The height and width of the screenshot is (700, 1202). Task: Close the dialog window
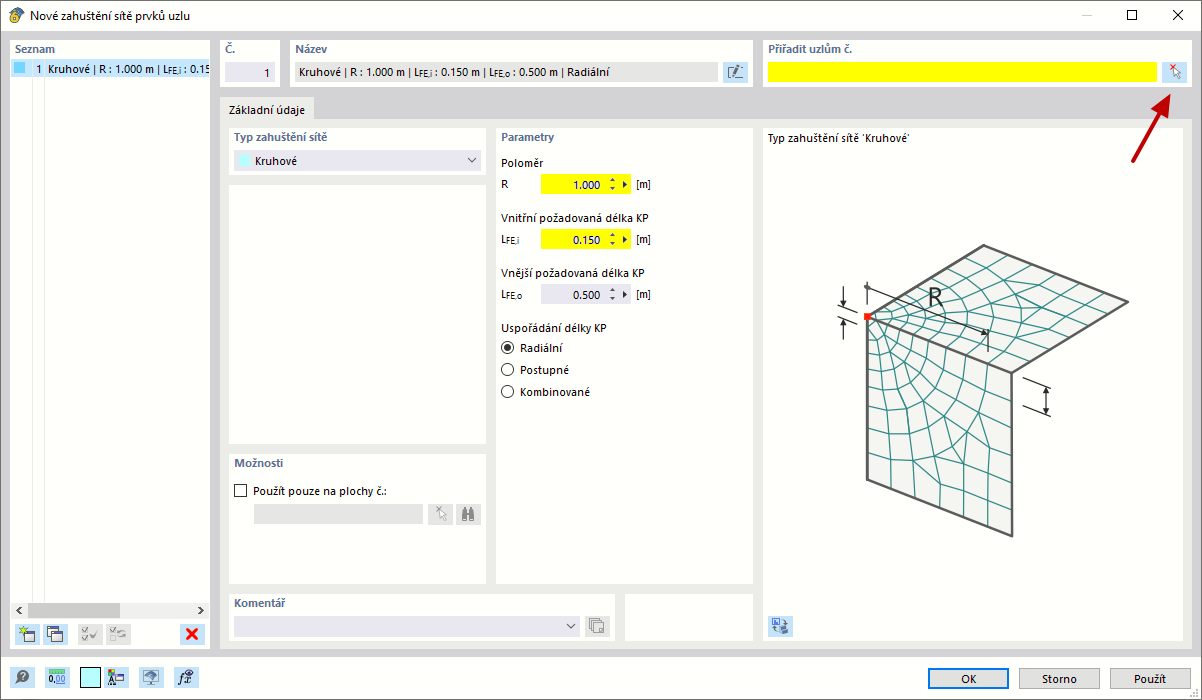click(x=1177, y=15)
